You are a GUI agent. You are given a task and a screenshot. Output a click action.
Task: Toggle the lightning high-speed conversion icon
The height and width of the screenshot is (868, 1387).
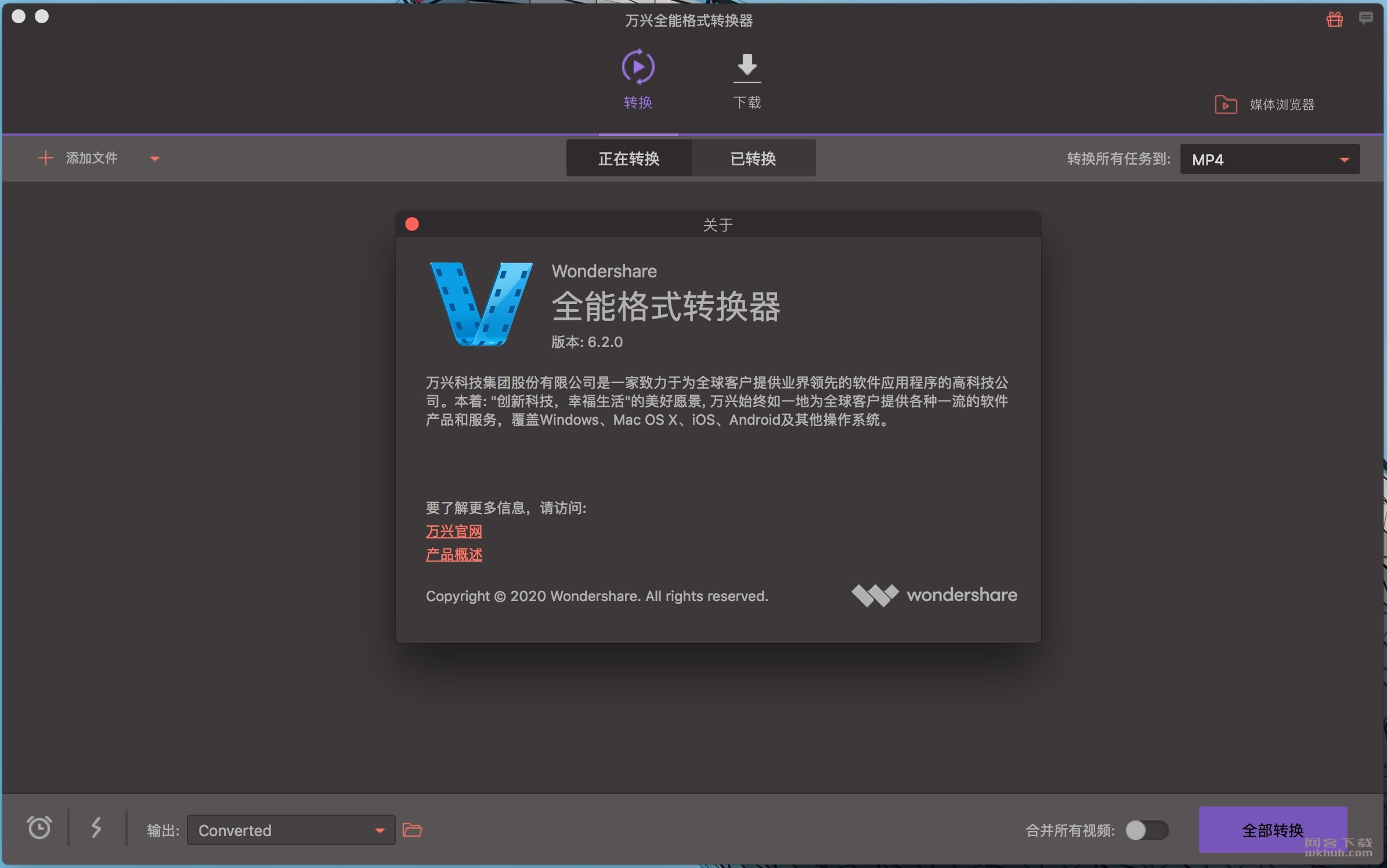click(96, 827)
